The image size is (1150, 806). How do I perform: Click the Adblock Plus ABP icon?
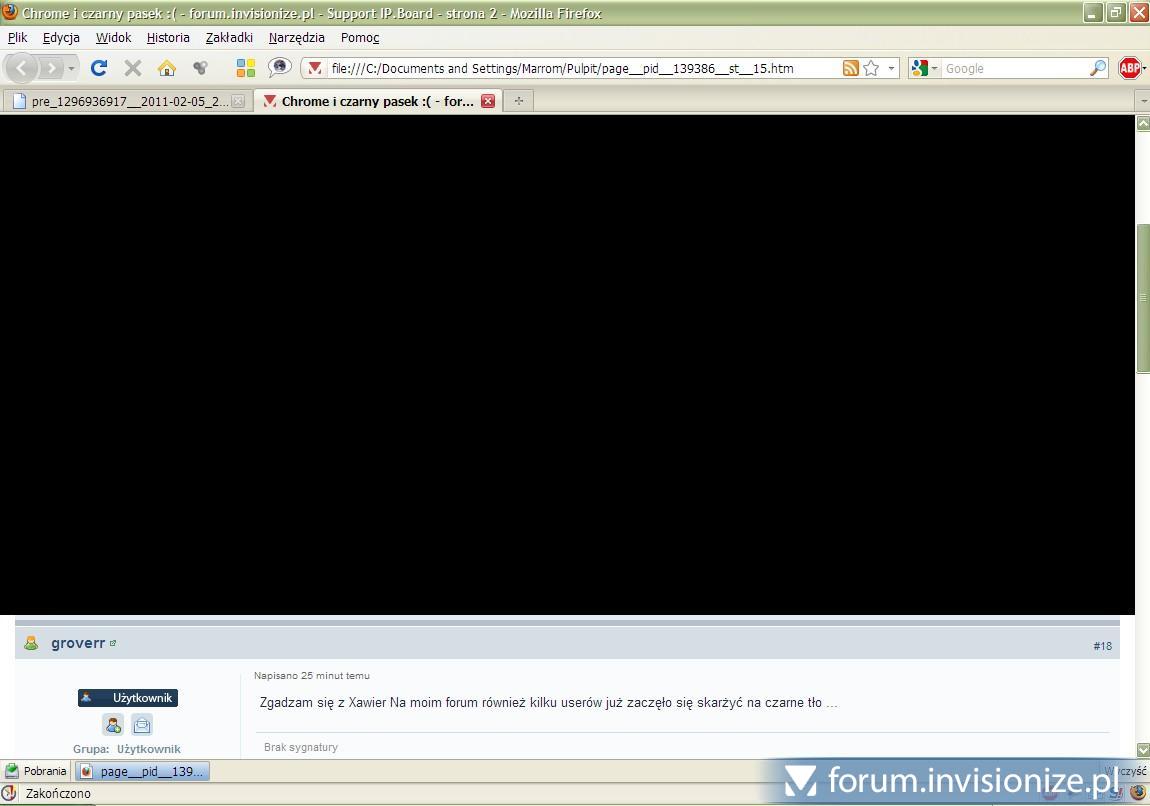click(1130, 68)
